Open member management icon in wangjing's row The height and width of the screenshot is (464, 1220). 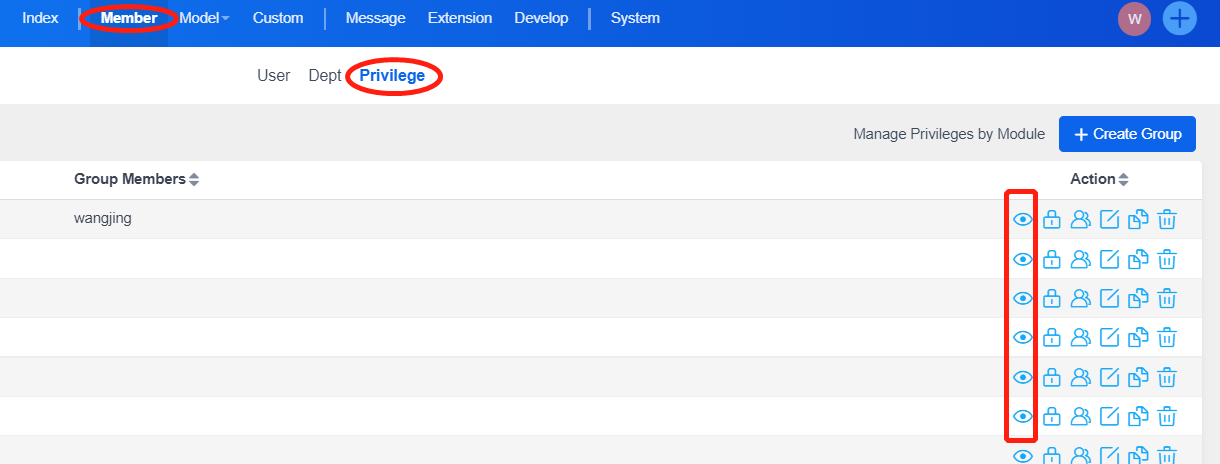coord(1080,220)
